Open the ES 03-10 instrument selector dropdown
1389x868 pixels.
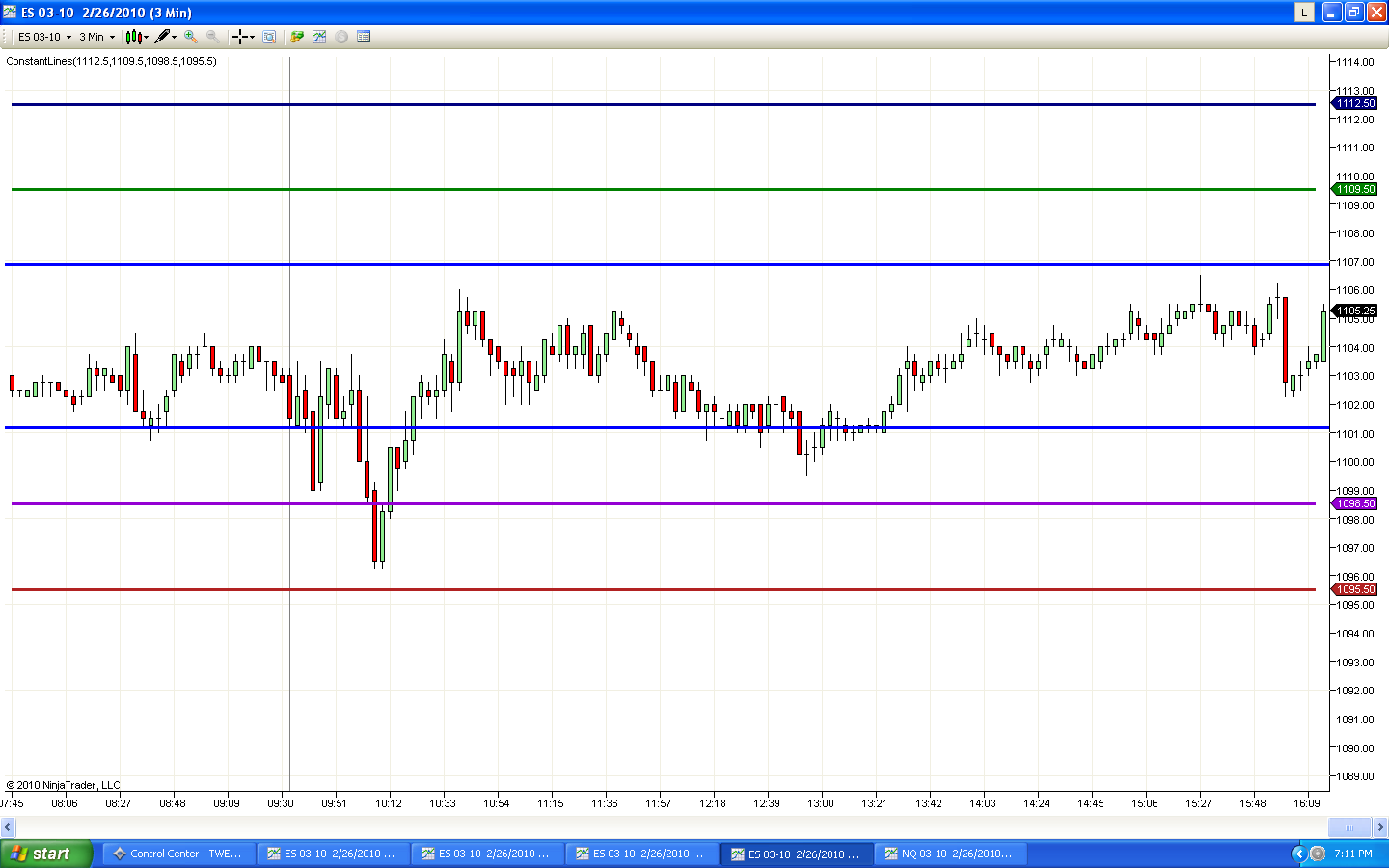click(44, 37)
